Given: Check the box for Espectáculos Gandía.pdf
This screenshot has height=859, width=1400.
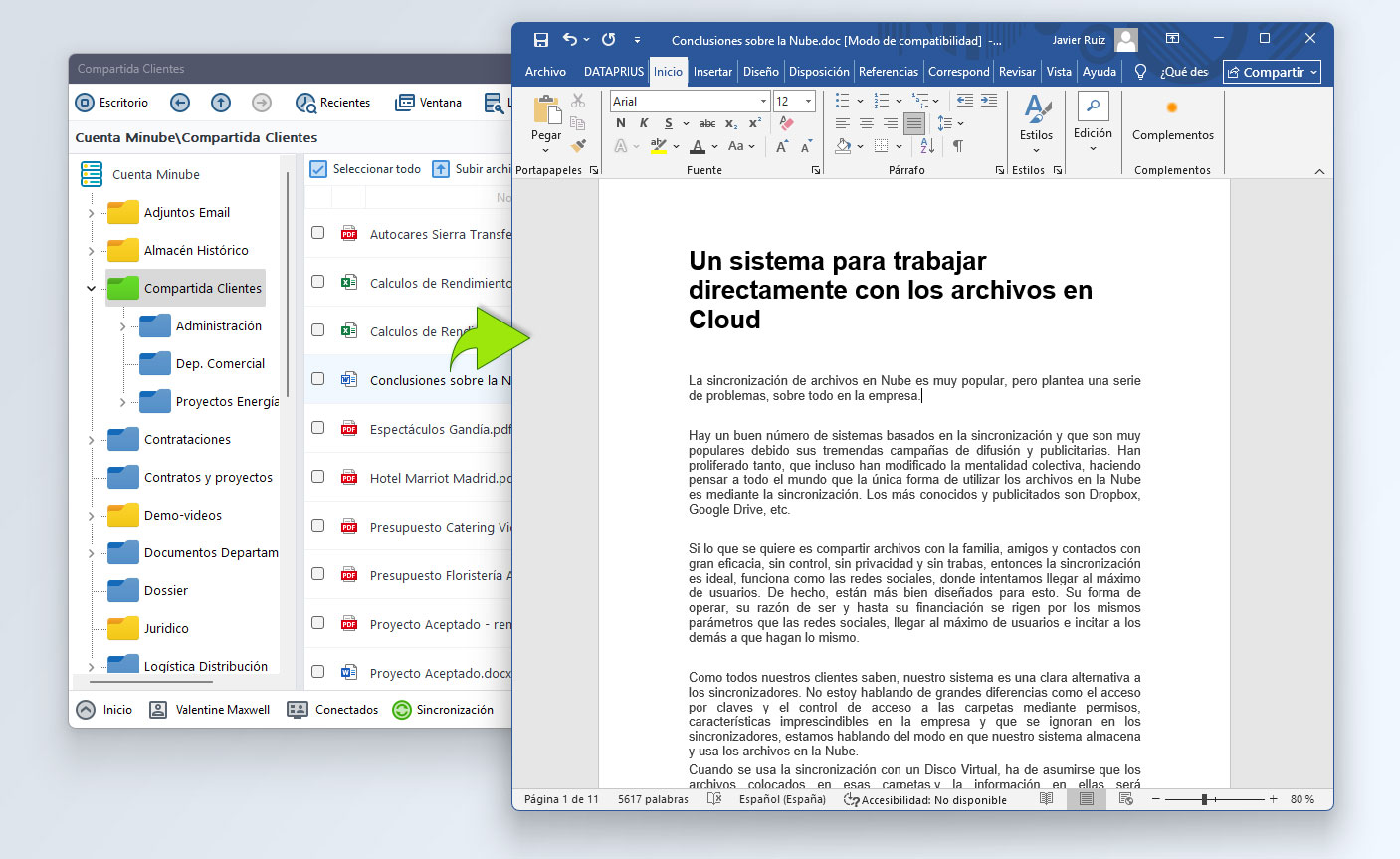Looking at the screenshot, I should click(x=317, y=427).
